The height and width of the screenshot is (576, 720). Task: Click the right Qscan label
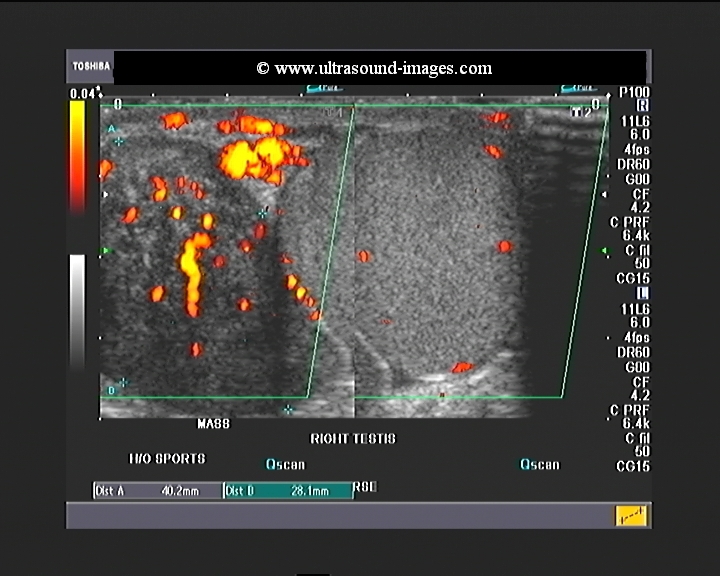[540, 464]
